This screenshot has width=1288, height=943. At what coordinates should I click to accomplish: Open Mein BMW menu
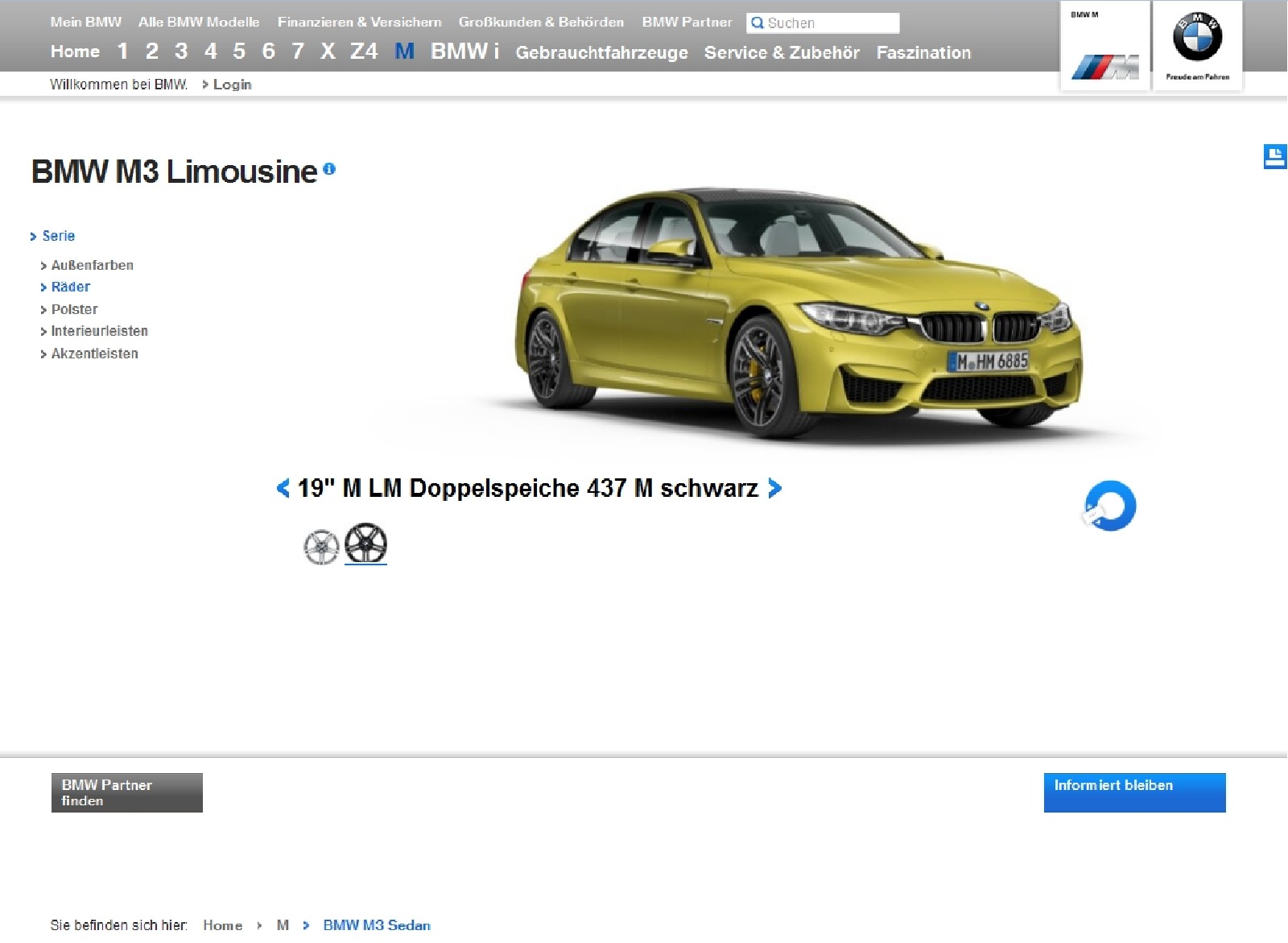(86, 22)
